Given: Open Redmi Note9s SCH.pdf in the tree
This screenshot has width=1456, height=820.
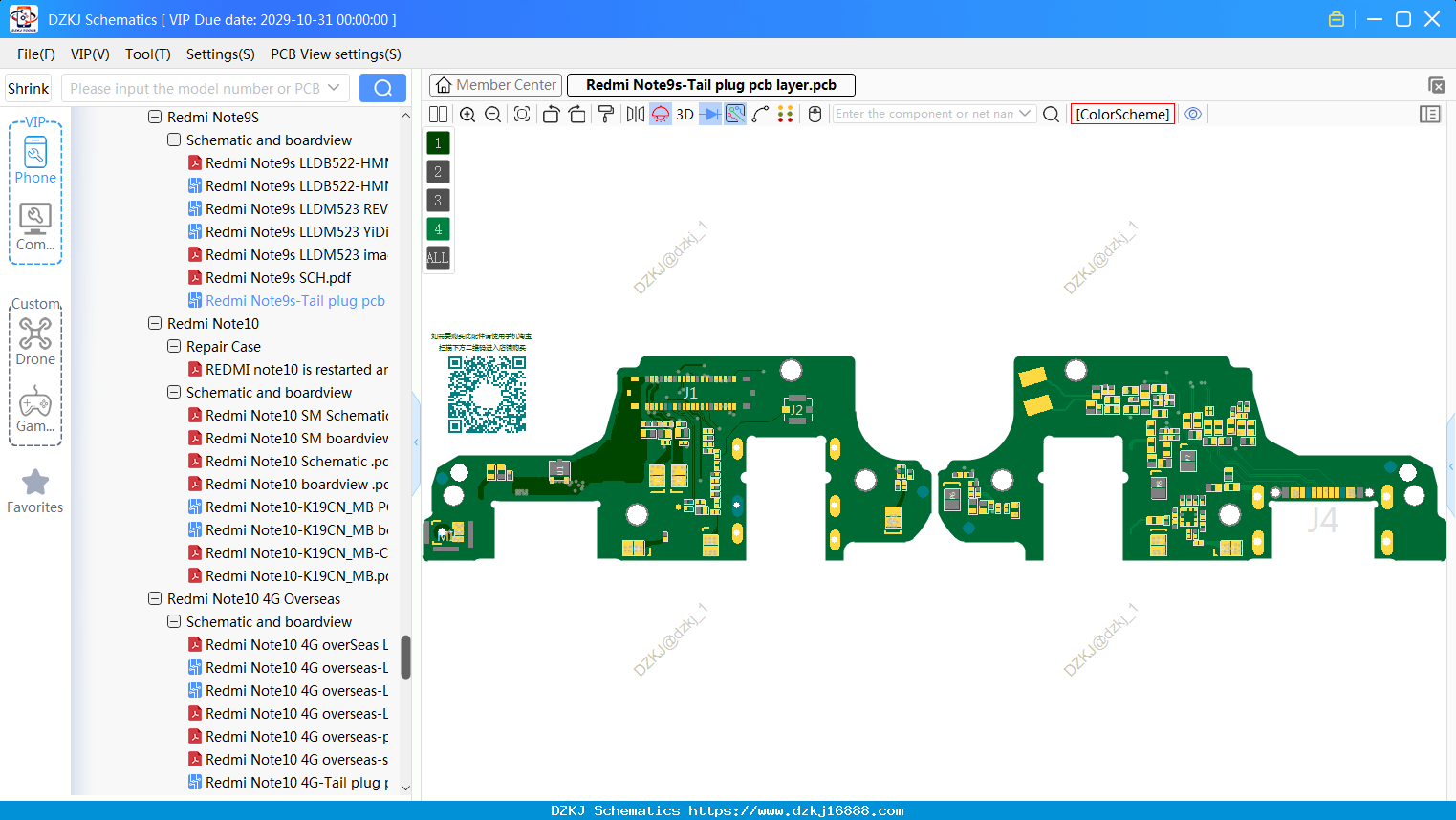Looking at the screenshot, I should point(278,277).
